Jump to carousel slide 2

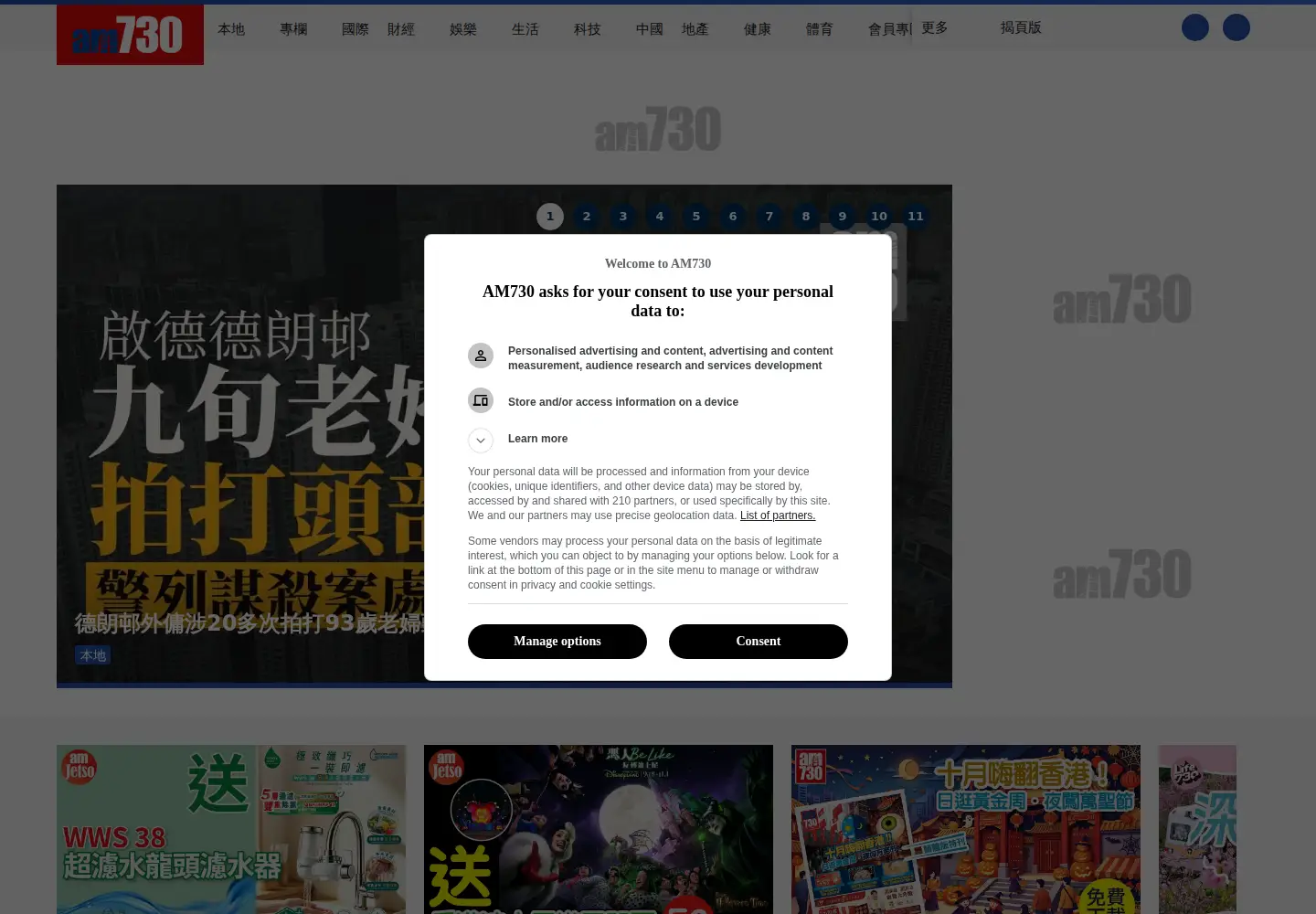click(587, 217)
